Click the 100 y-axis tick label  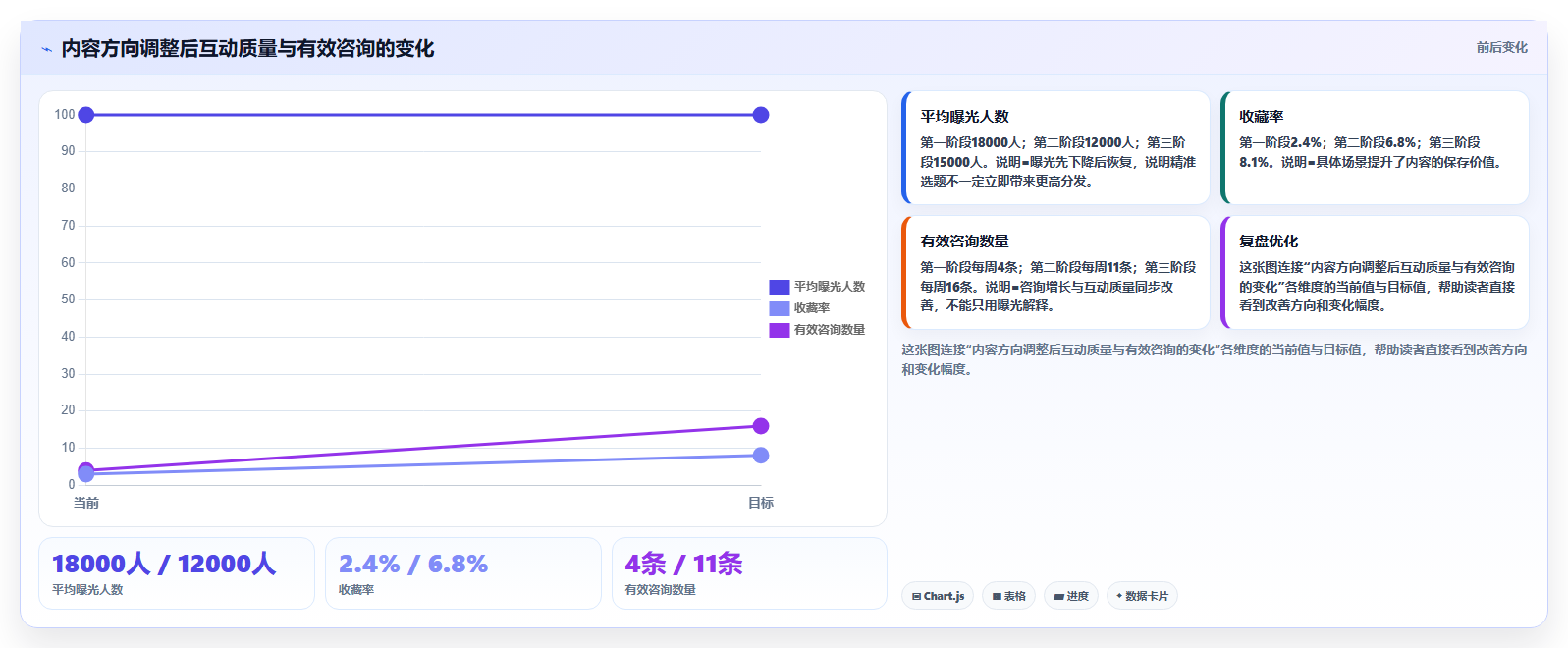click(x=65, y=115)
